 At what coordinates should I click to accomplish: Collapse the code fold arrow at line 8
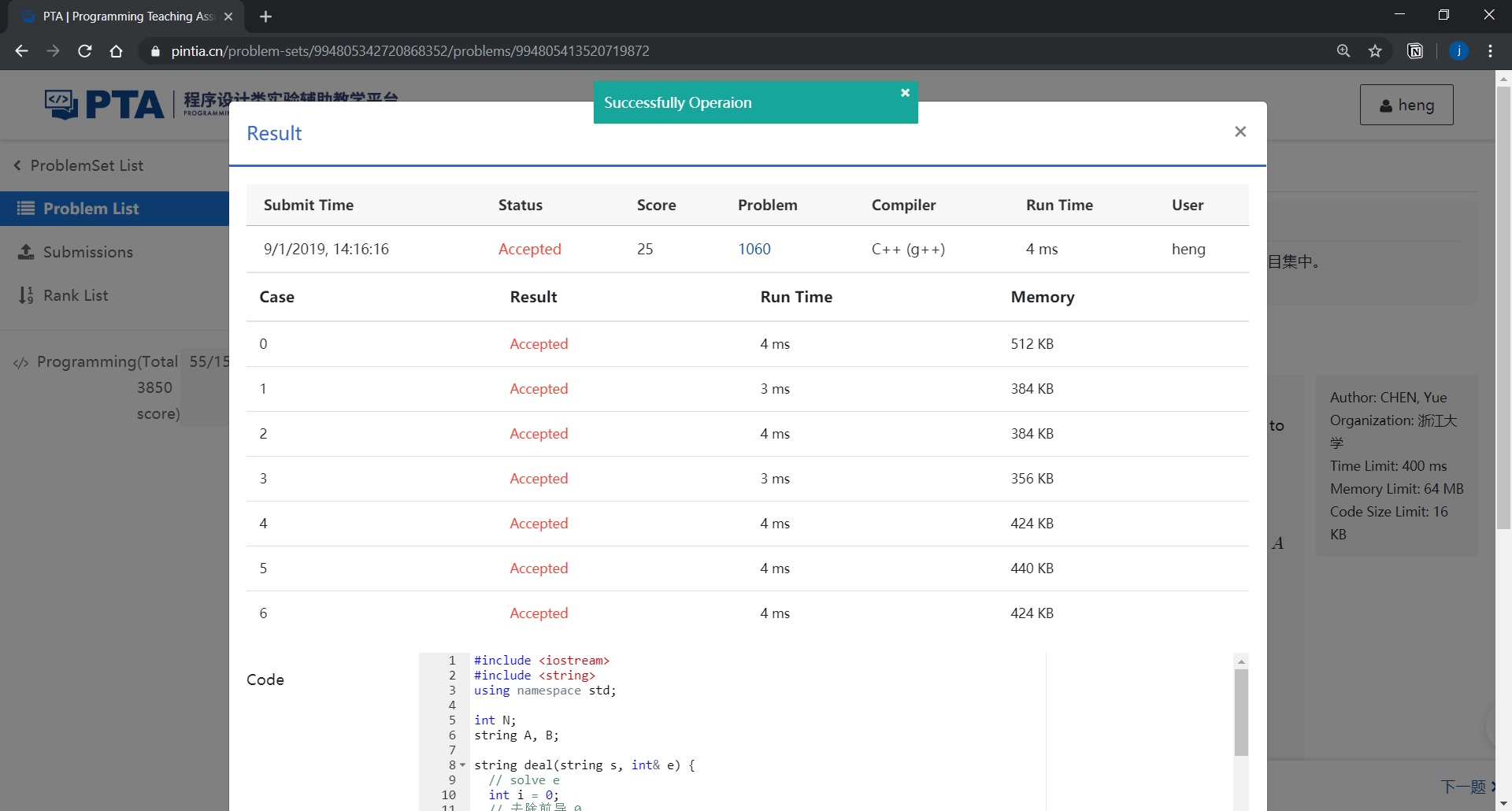pos(462,765)
